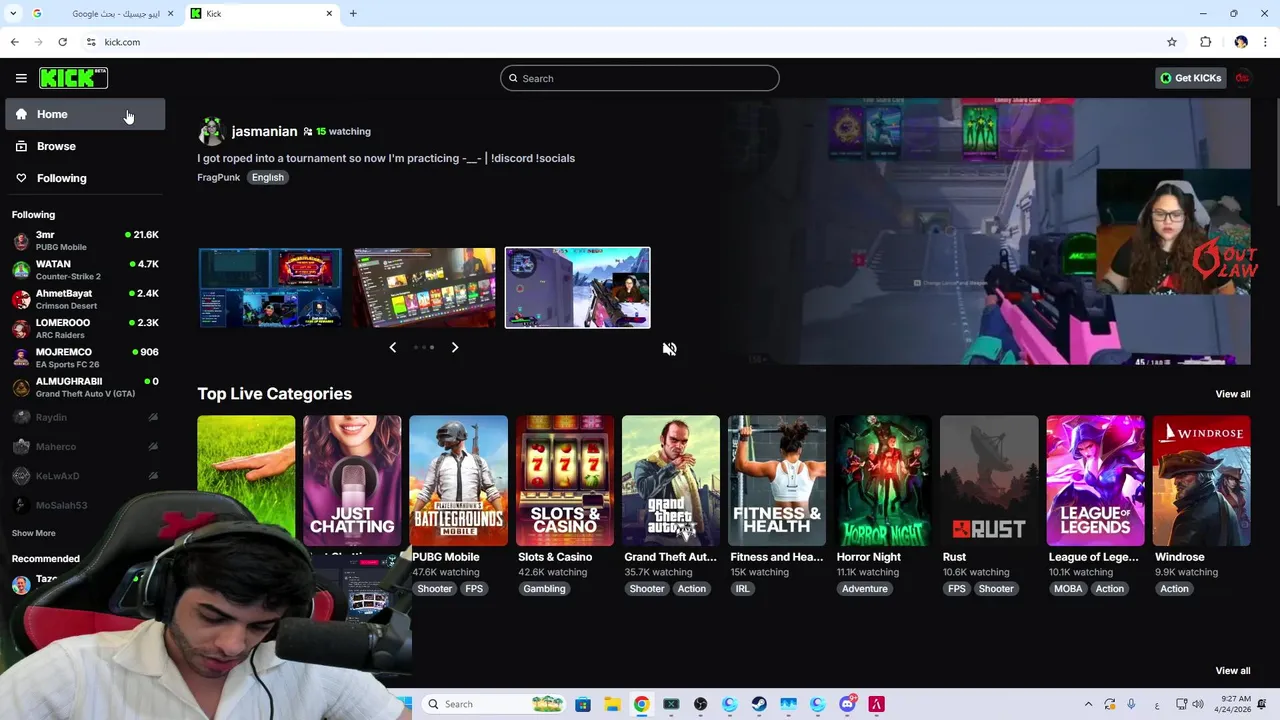View all Top Live Categories
The image size is (1280, 720).
tap(1232, 394)
